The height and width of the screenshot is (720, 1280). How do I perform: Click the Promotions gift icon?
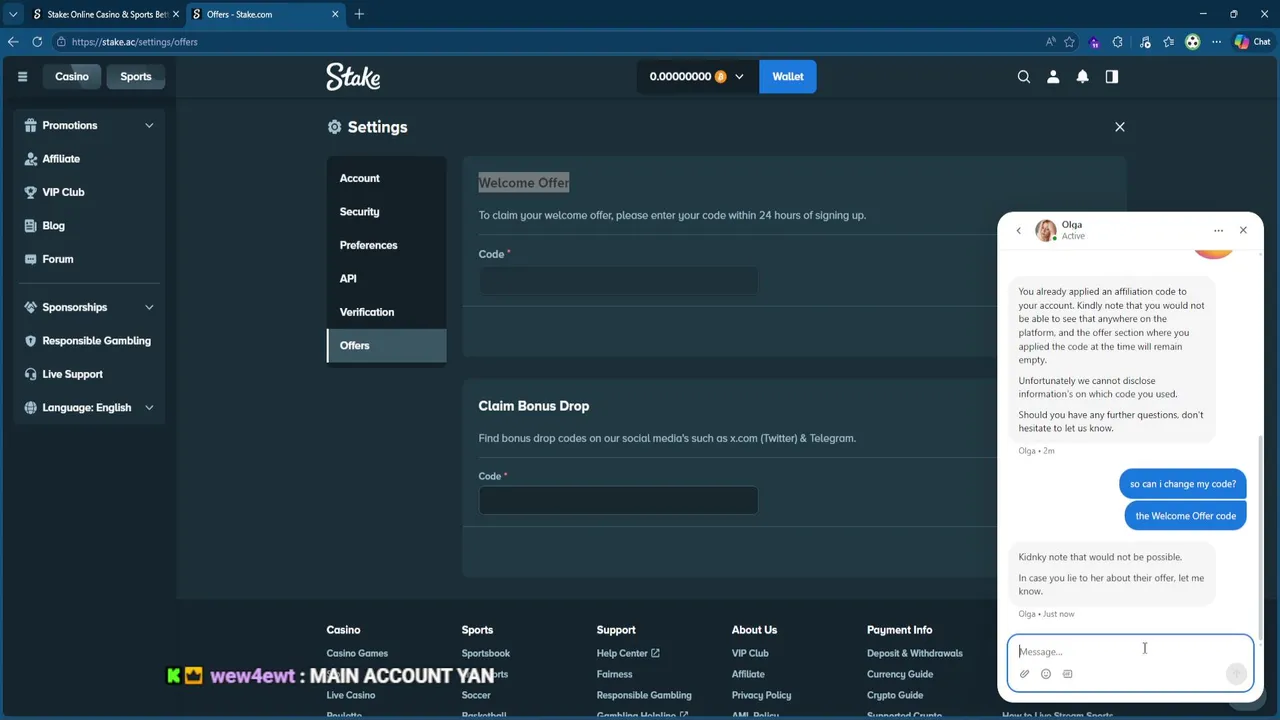[31, 125]
